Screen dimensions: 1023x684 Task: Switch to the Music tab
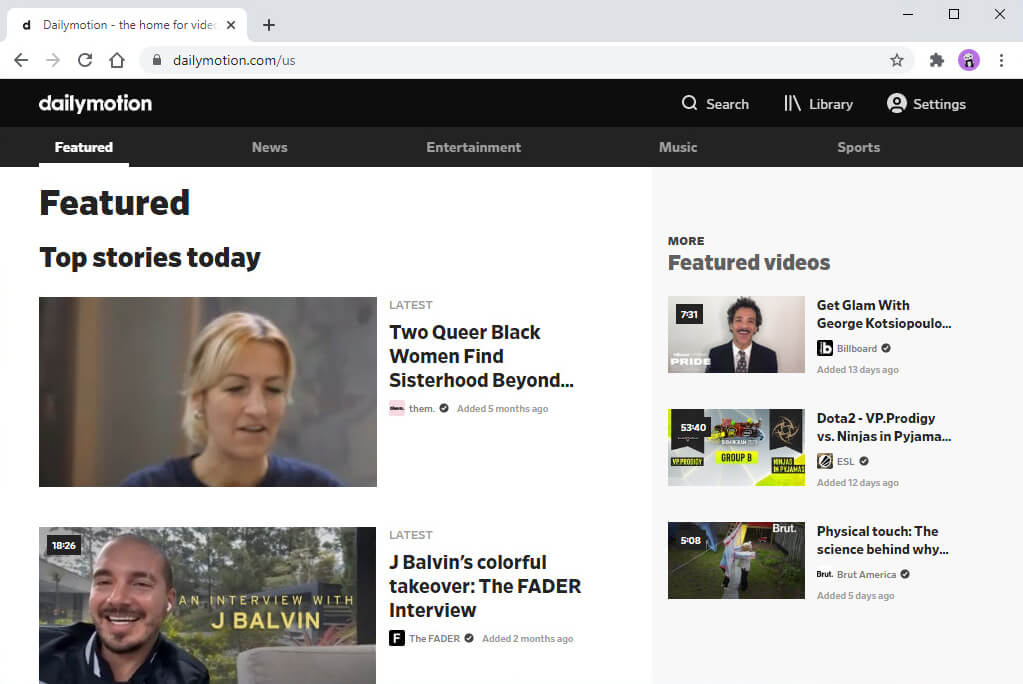point(678,148)
